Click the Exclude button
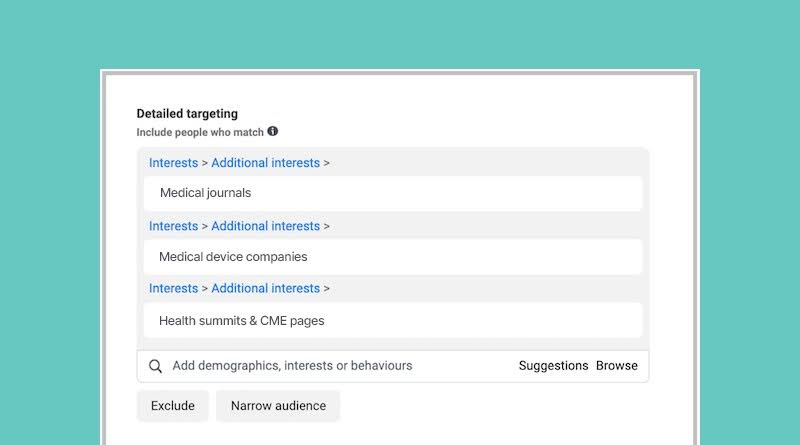 (x=172, y=406)
